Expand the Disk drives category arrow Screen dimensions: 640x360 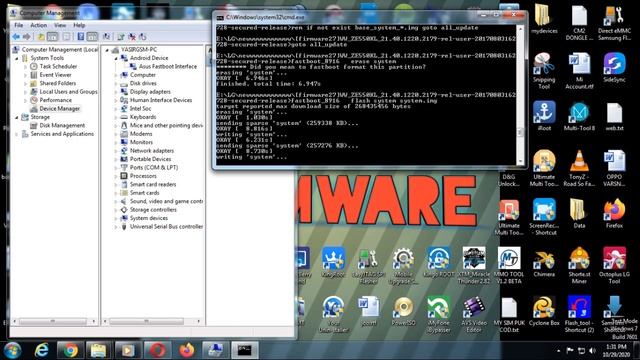(x=116, y=83)
